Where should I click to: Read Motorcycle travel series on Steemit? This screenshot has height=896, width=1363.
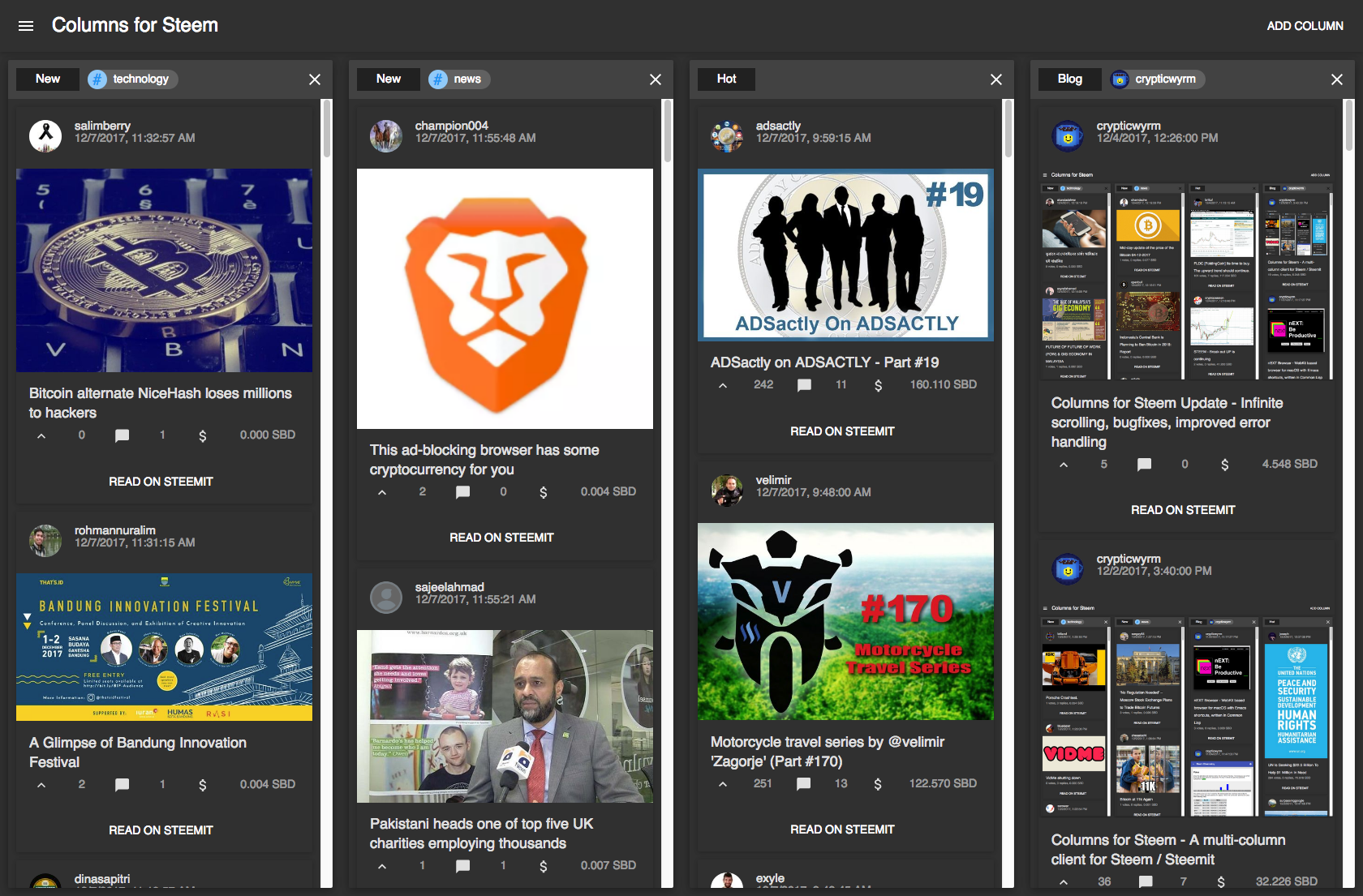[843, 830]
